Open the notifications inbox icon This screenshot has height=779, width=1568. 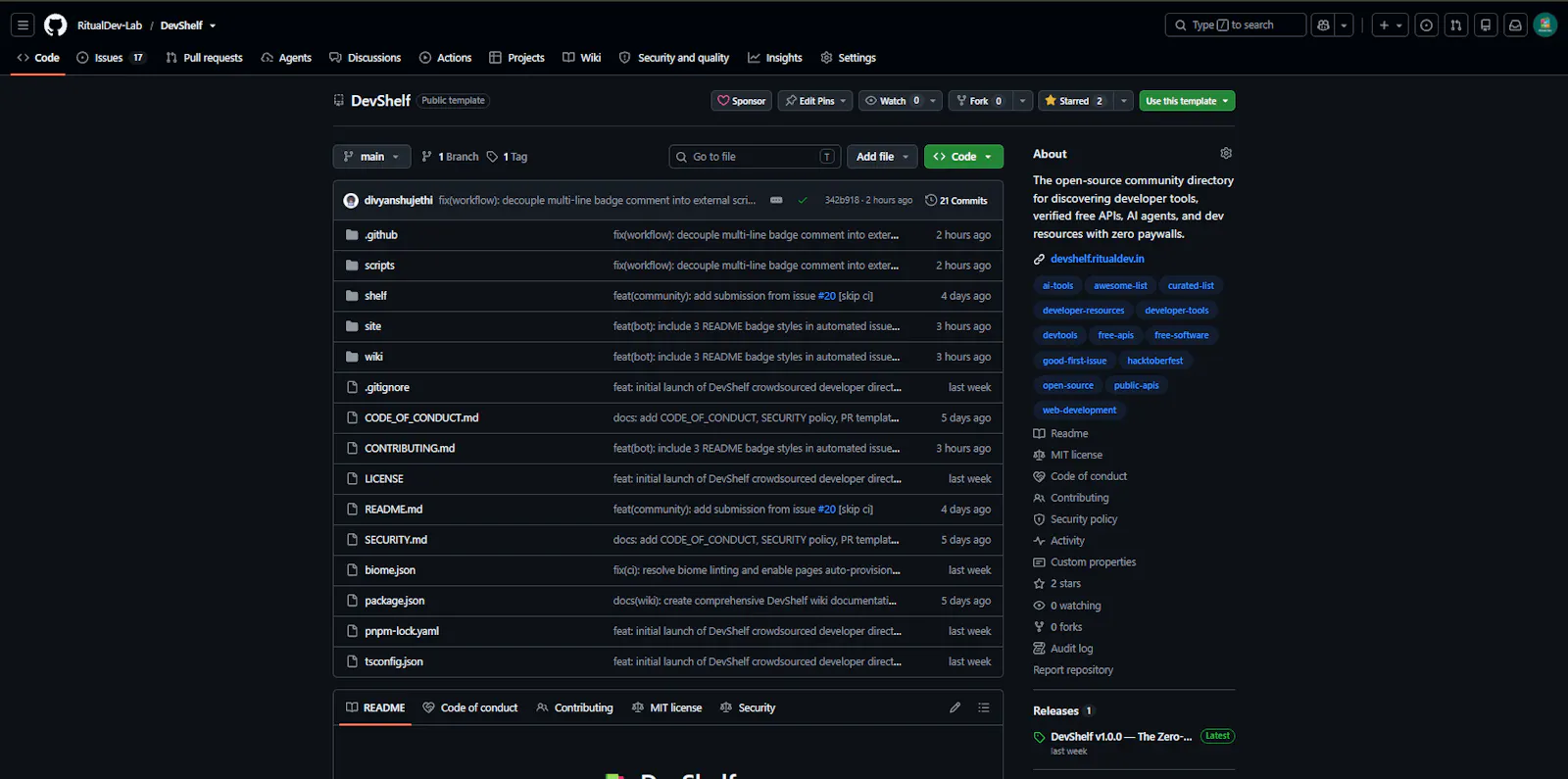1515,25
